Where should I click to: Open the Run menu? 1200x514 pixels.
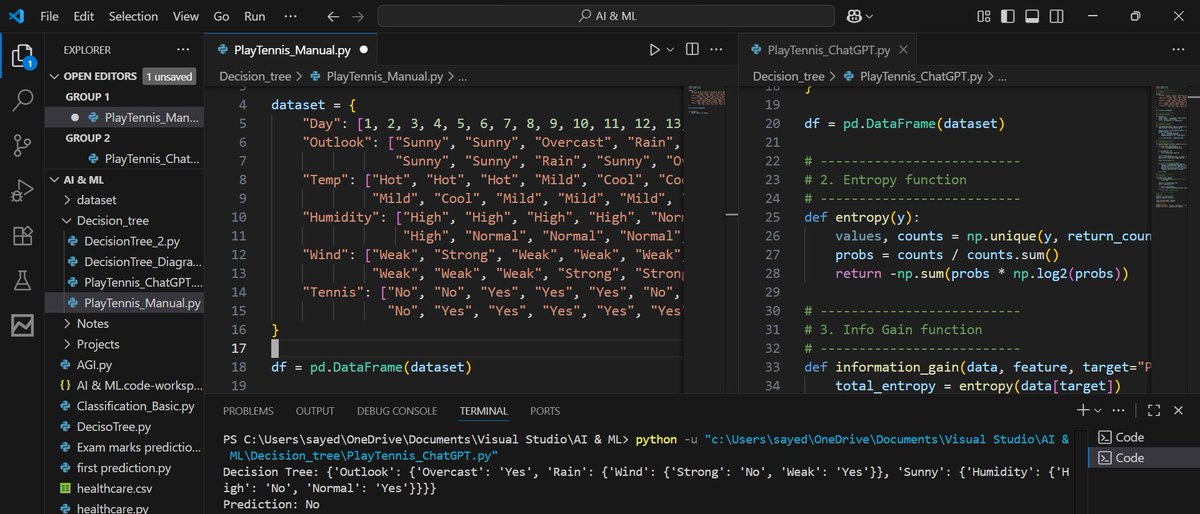tap(255, 16)
